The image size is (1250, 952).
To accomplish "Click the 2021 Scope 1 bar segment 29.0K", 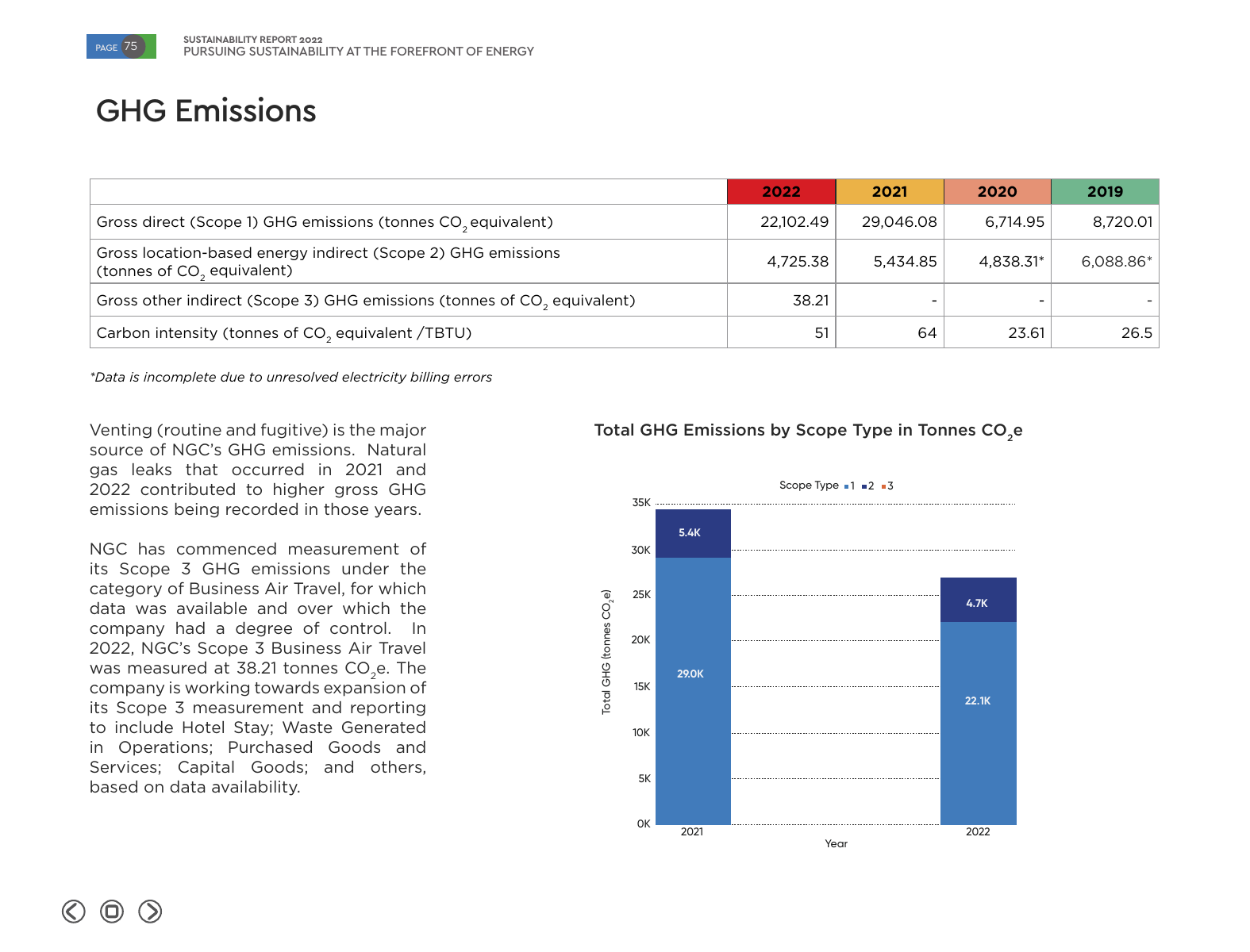I will pyautogui.click(x=693, y=691).
